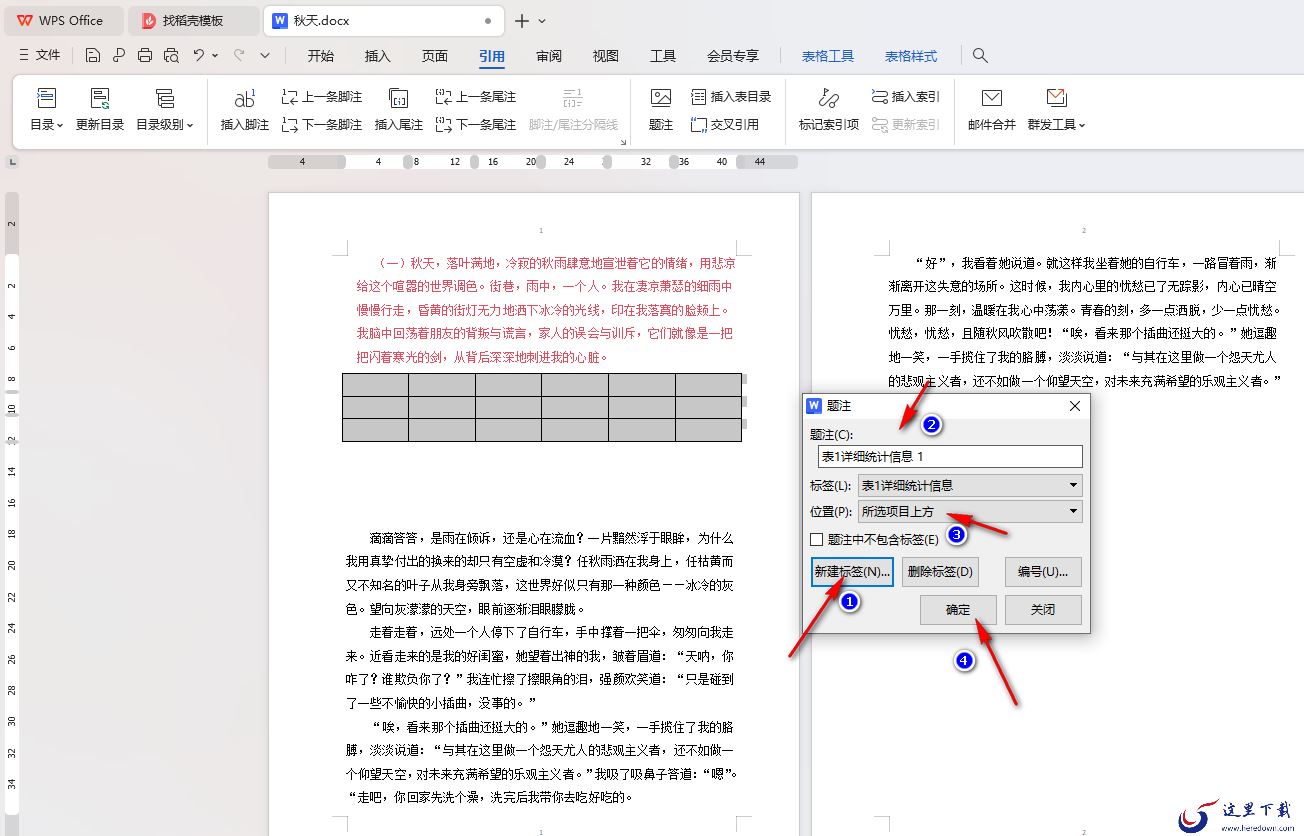Confirm the caption with 确定
1304x836 pixels.
pyautogui.click(x=958, y=610)
